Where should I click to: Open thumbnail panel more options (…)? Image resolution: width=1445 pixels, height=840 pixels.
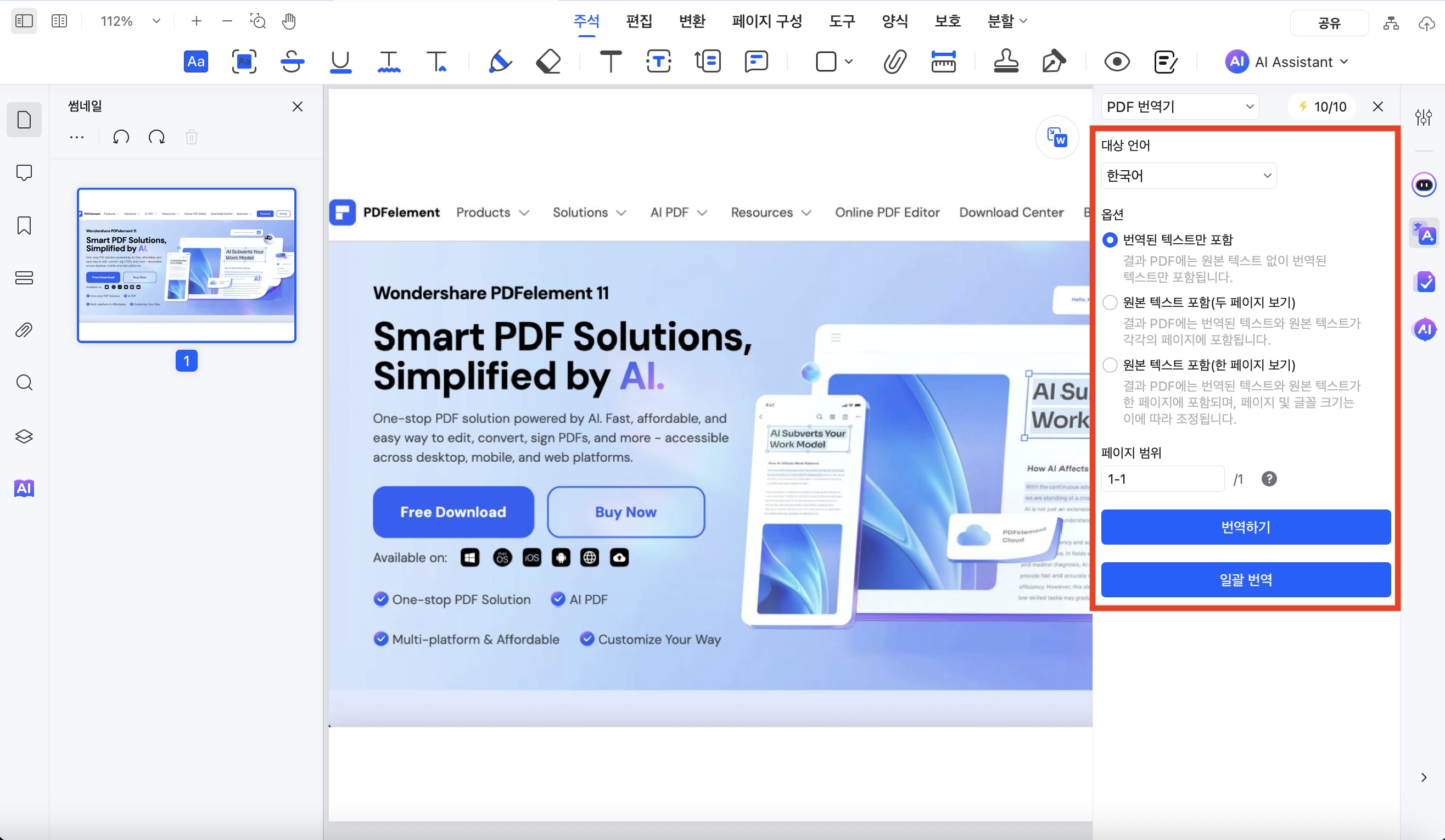[77, 138]
